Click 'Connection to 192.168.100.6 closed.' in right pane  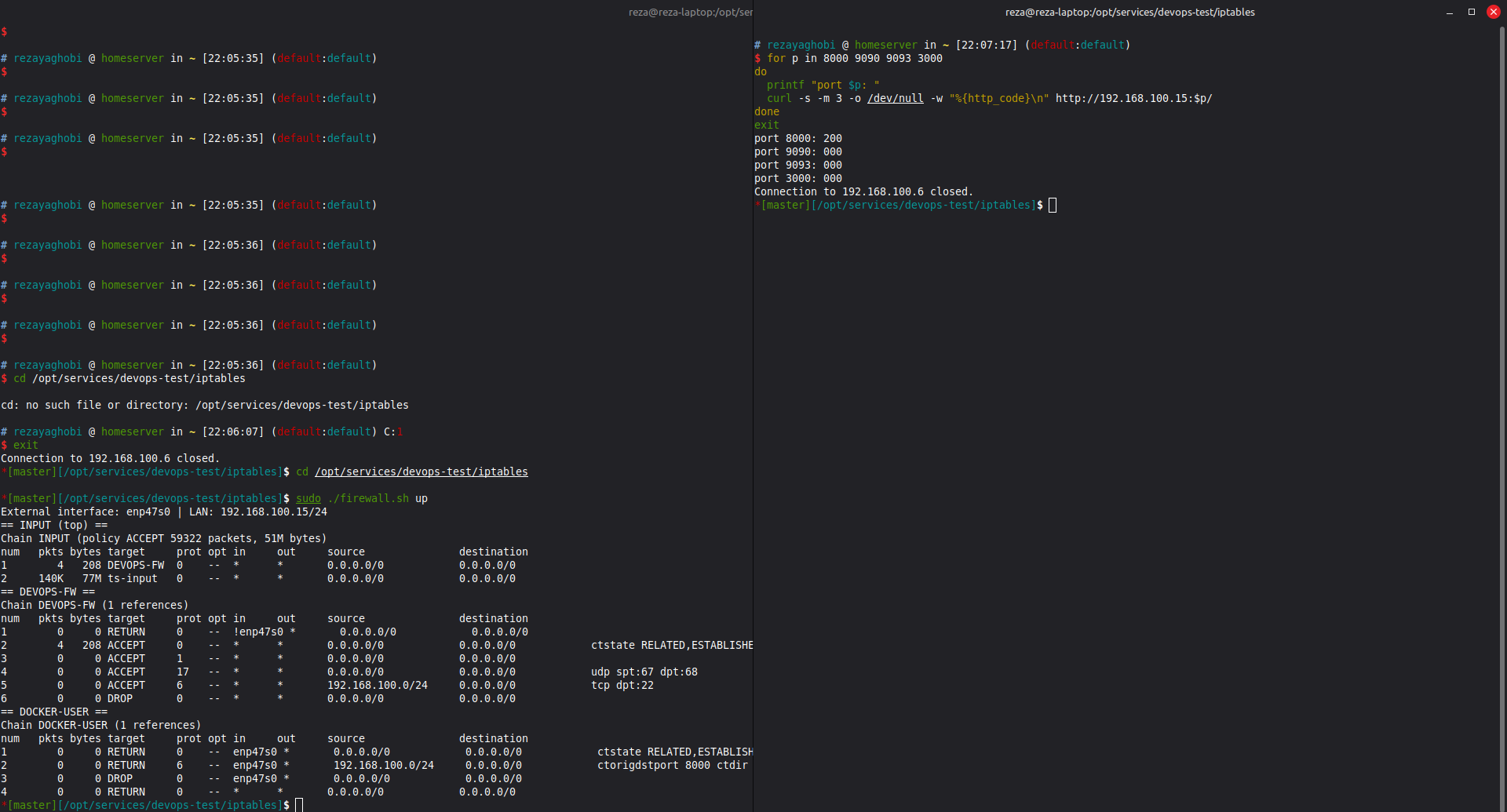[x=863, y=191]
